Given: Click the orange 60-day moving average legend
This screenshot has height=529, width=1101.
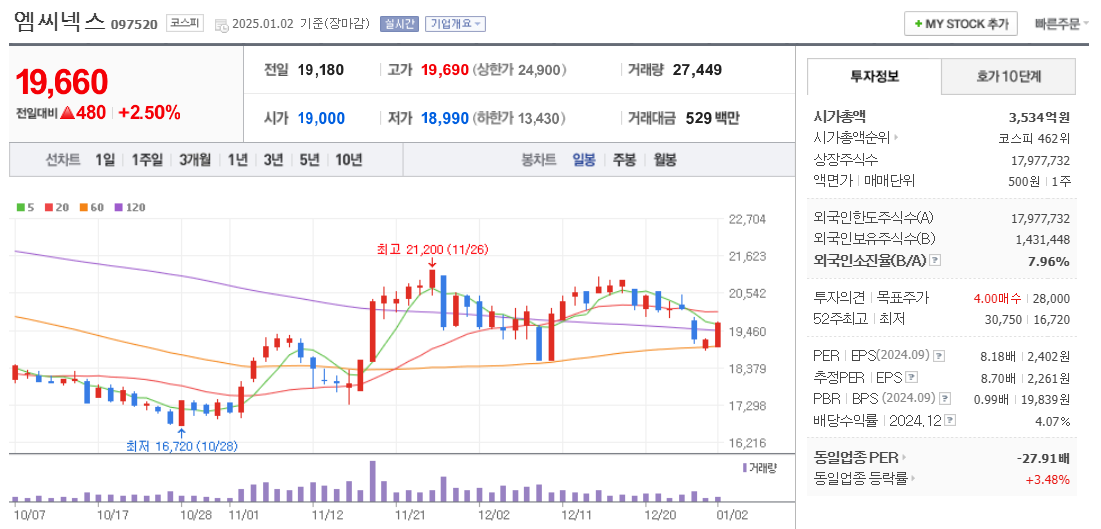Looking at the screenshot, I should tap(90, 207).
